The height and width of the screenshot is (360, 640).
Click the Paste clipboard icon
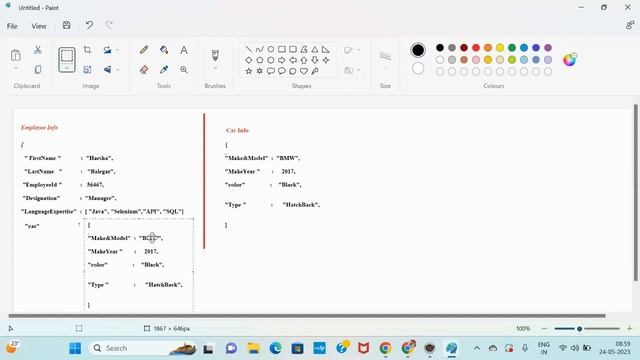[16, 55]
